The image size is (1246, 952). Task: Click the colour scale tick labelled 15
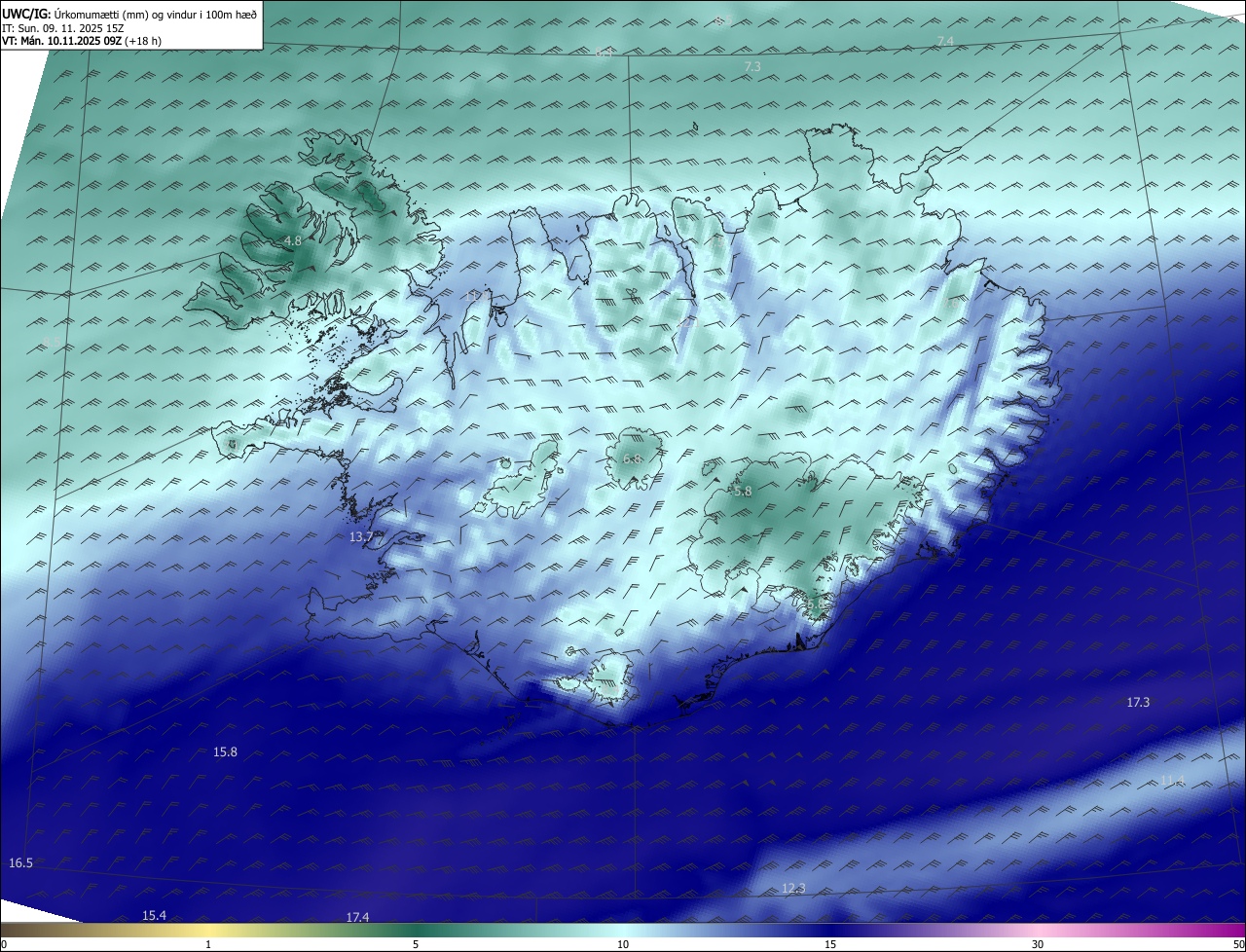(830, 944)
